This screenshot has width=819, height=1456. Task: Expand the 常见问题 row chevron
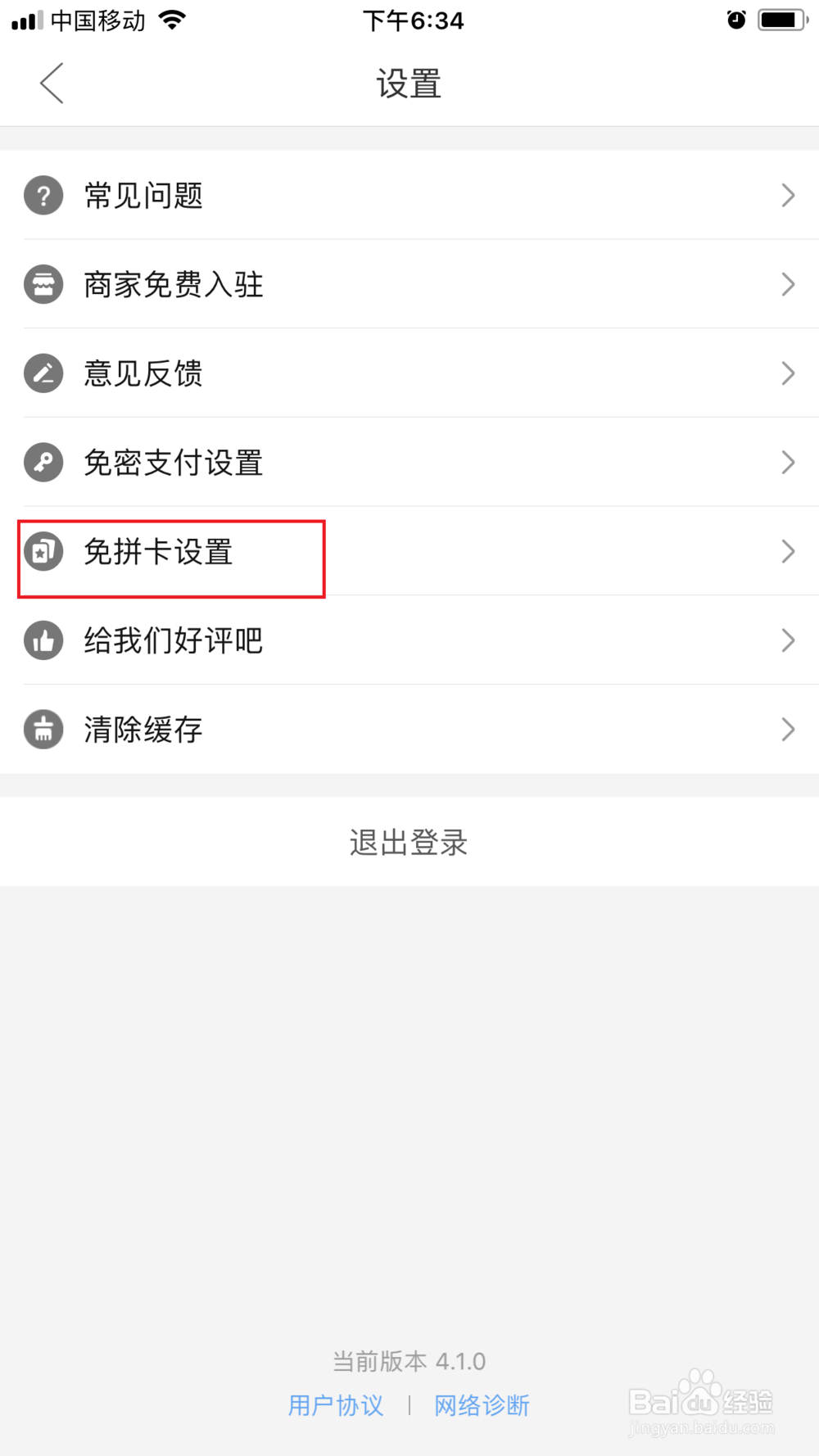click(x=788, y=196)
